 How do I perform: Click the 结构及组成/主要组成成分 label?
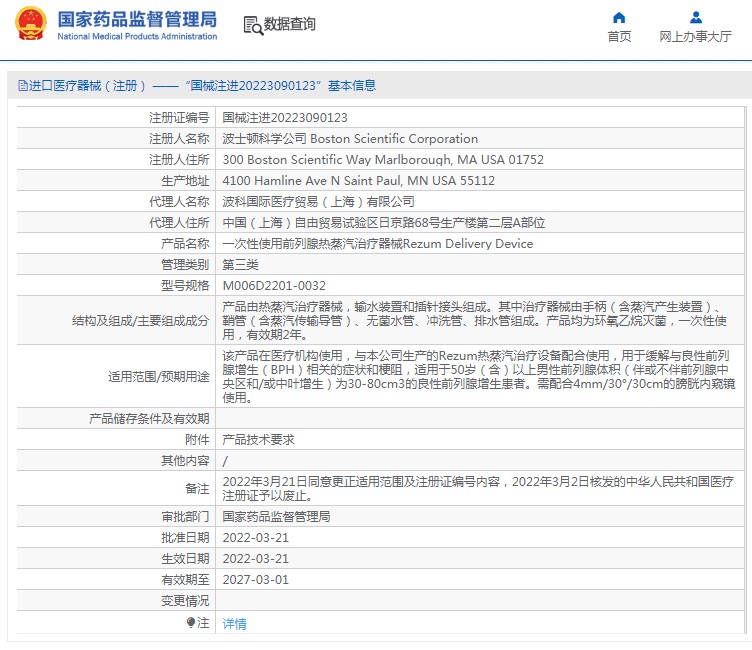(x=141, y=321)
